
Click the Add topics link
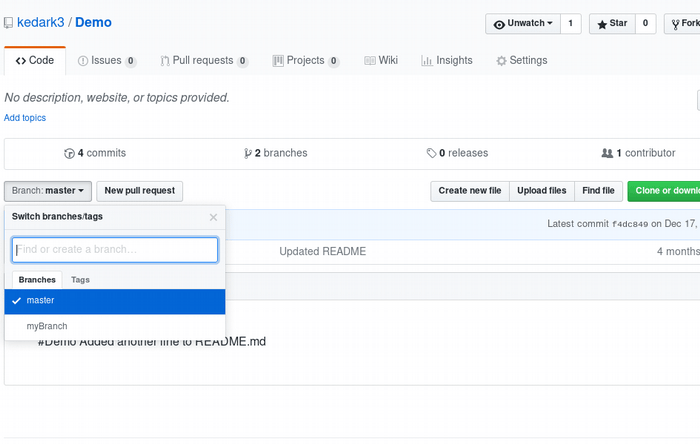25,118
